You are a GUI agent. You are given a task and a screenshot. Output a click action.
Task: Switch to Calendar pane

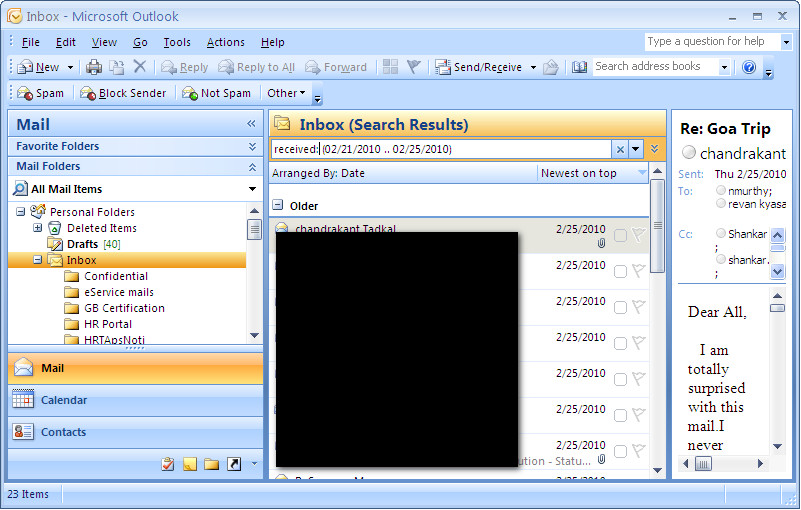135,400
